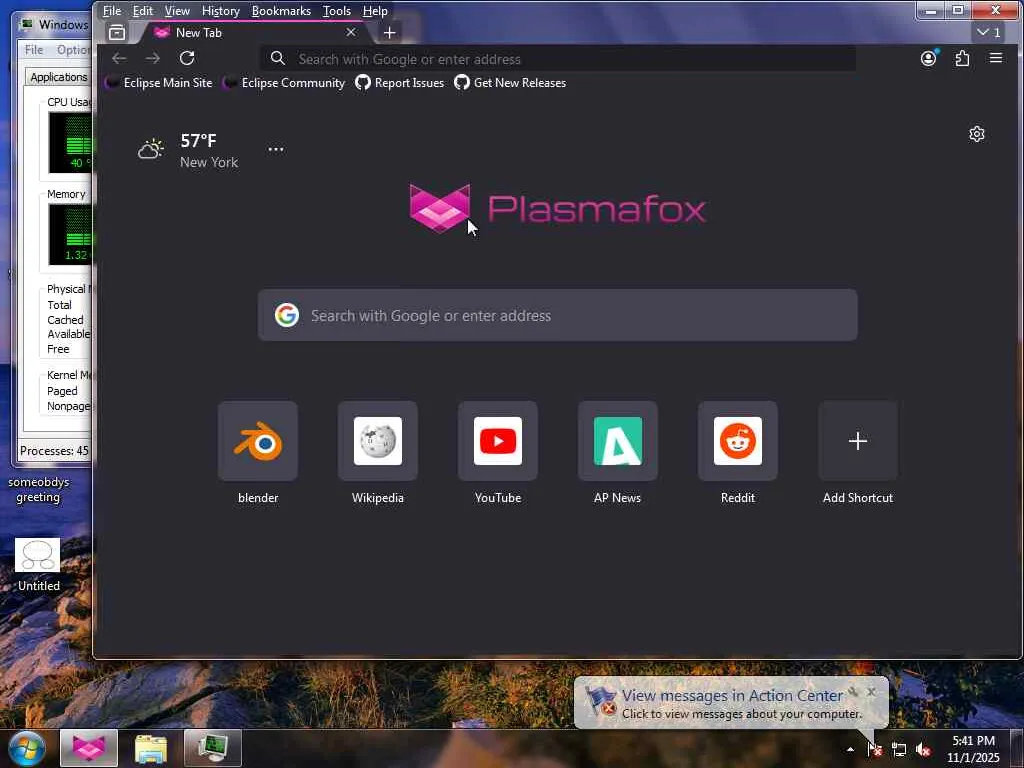The width and height of the screenshot is (1024, 768).
Task: Open the Bookmarks menu
Action: 281,10
